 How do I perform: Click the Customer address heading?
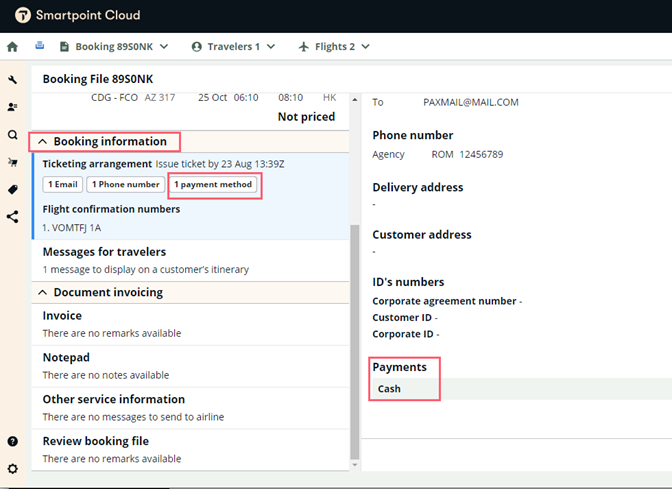click(422, 234)
